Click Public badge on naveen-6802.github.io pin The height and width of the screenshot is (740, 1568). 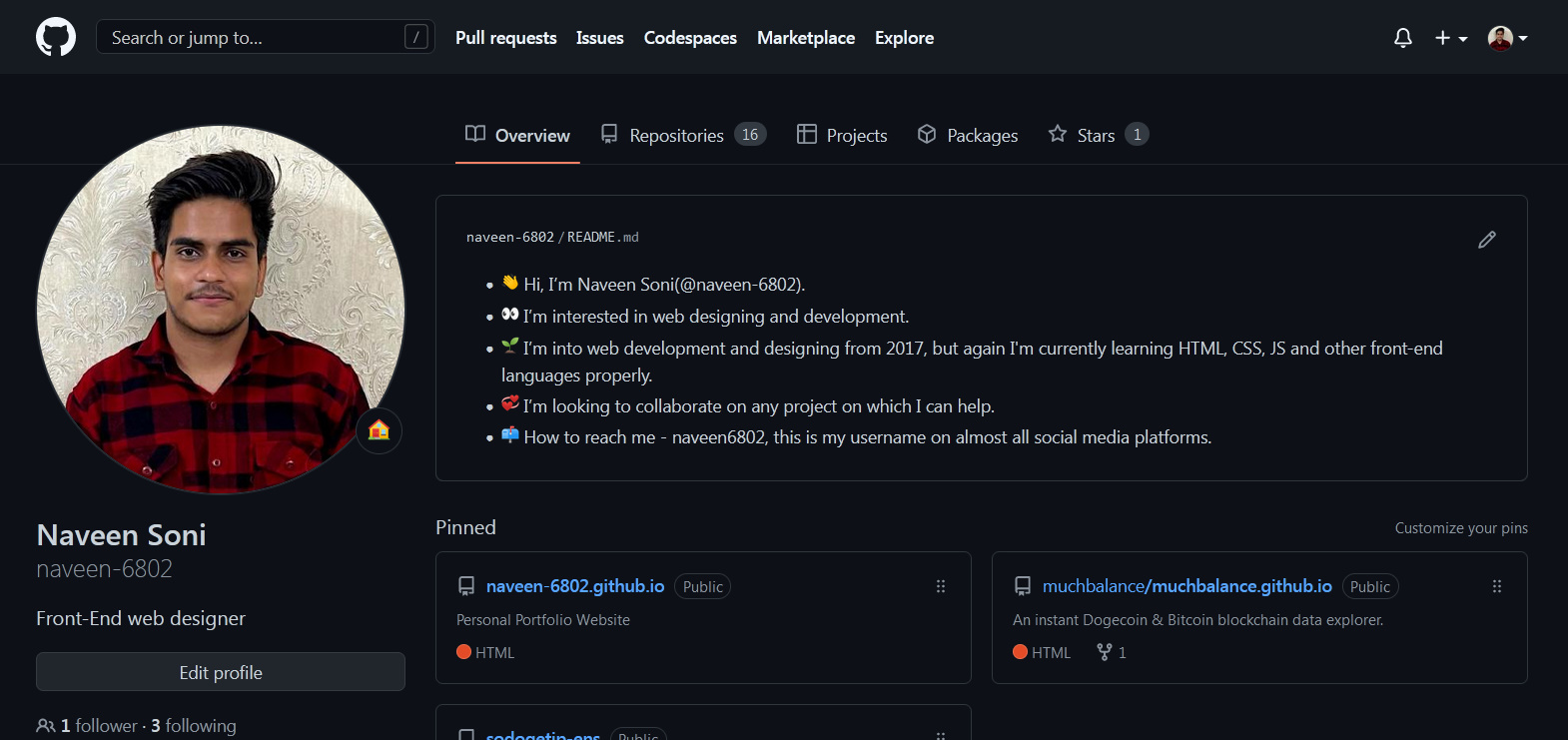[703, 587]
